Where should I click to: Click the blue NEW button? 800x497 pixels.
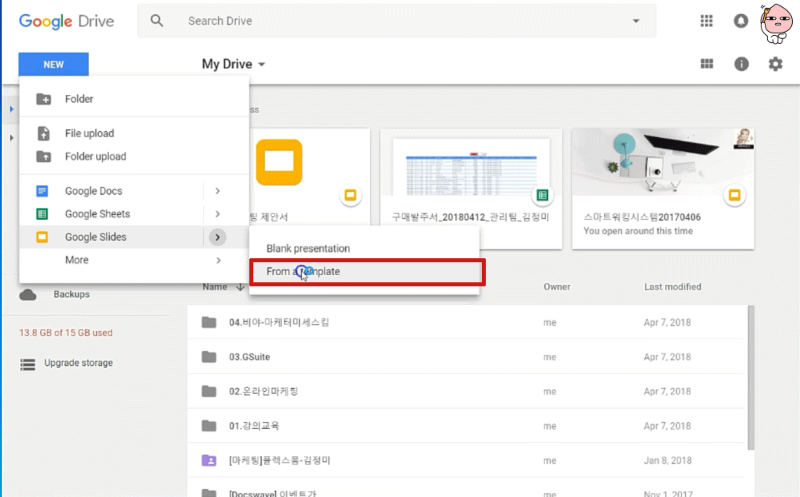54,64
